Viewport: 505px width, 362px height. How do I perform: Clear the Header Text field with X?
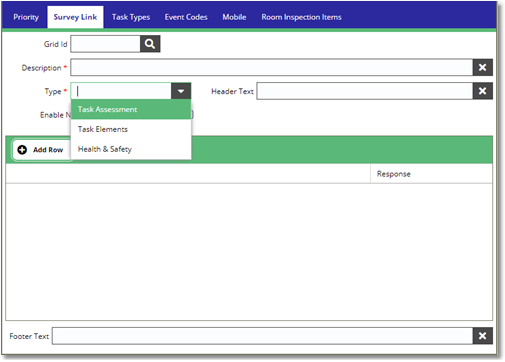coord(482,91)
